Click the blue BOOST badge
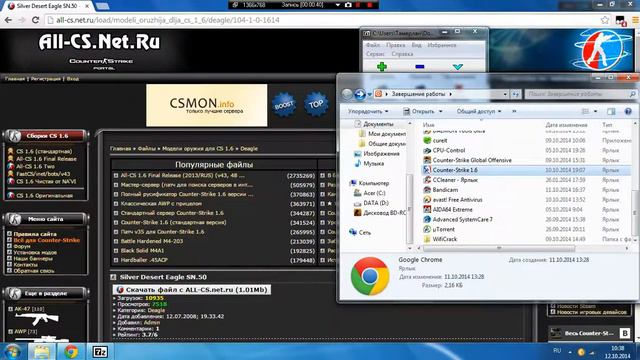 (284, 105)
